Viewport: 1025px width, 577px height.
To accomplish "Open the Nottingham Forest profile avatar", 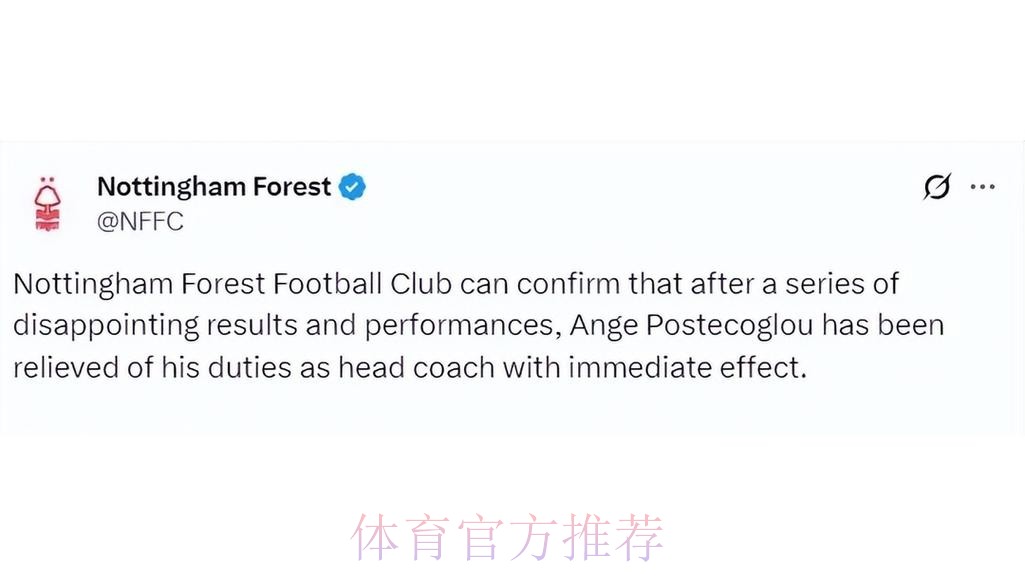I will pos(46,203).
